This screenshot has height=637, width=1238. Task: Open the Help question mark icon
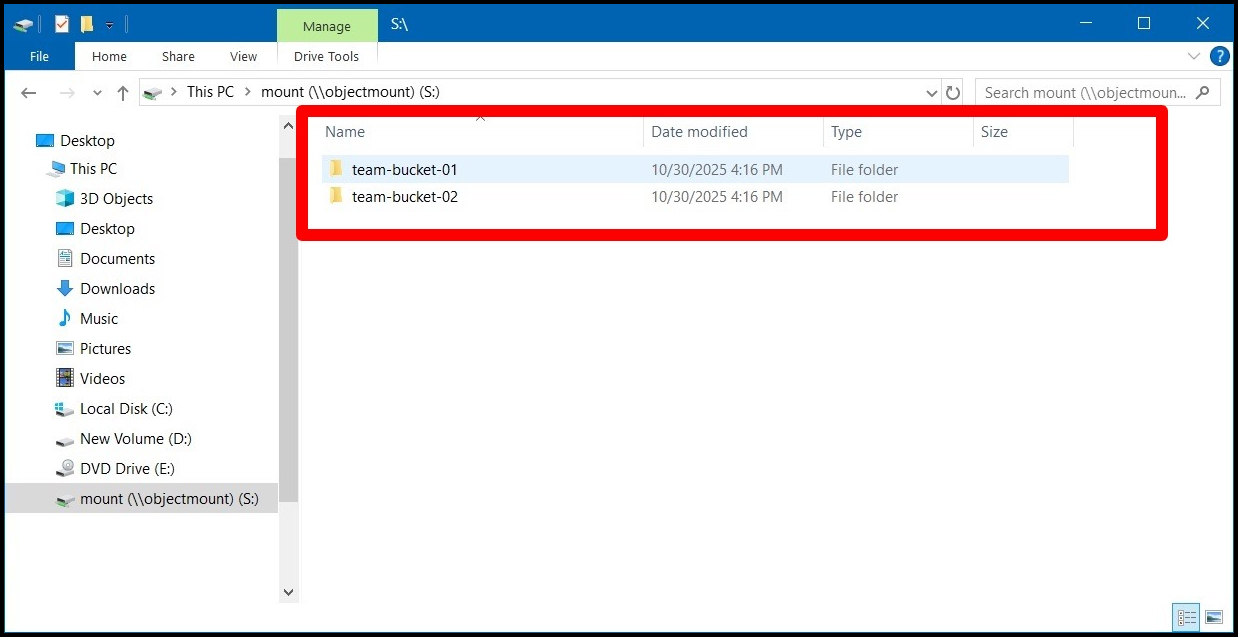point(1219,57)
